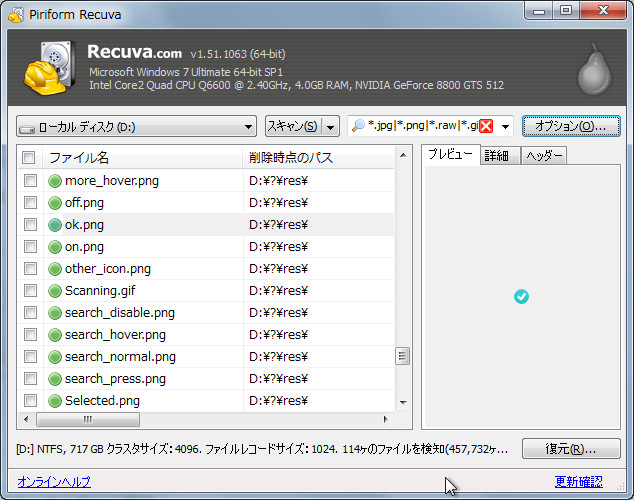Switch to the 詳細 tab

point(500,156)
